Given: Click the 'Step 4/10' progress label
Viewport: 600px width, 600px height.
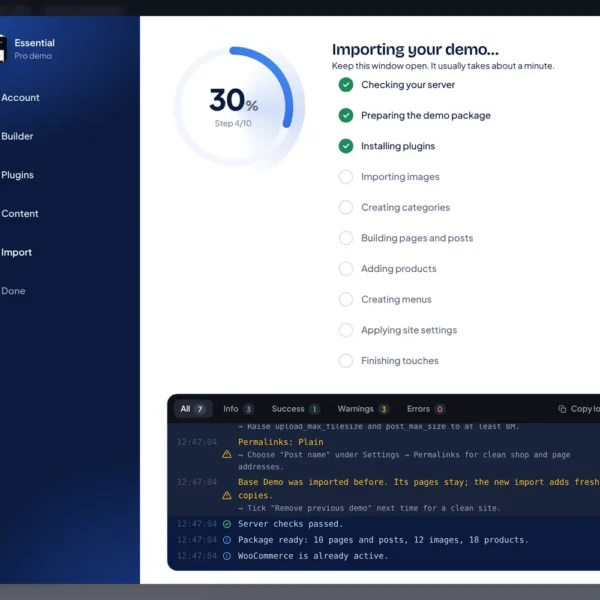Looking at the screenshot, I should [x=233, y=123].
